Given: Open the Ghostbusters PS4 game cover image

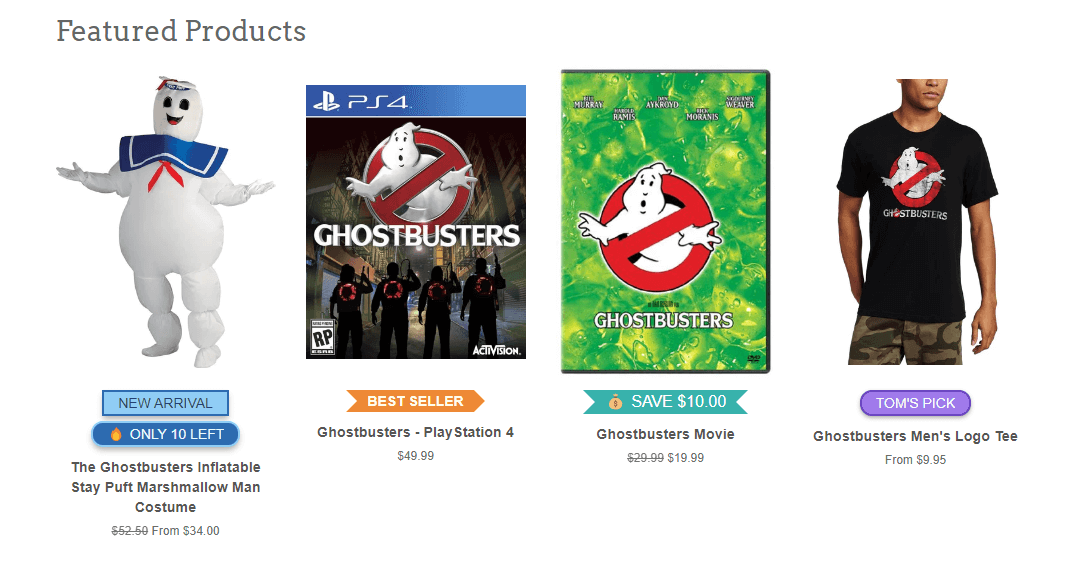Looking at the screenshot, I should pyautogui.click(x=416, y=222).
